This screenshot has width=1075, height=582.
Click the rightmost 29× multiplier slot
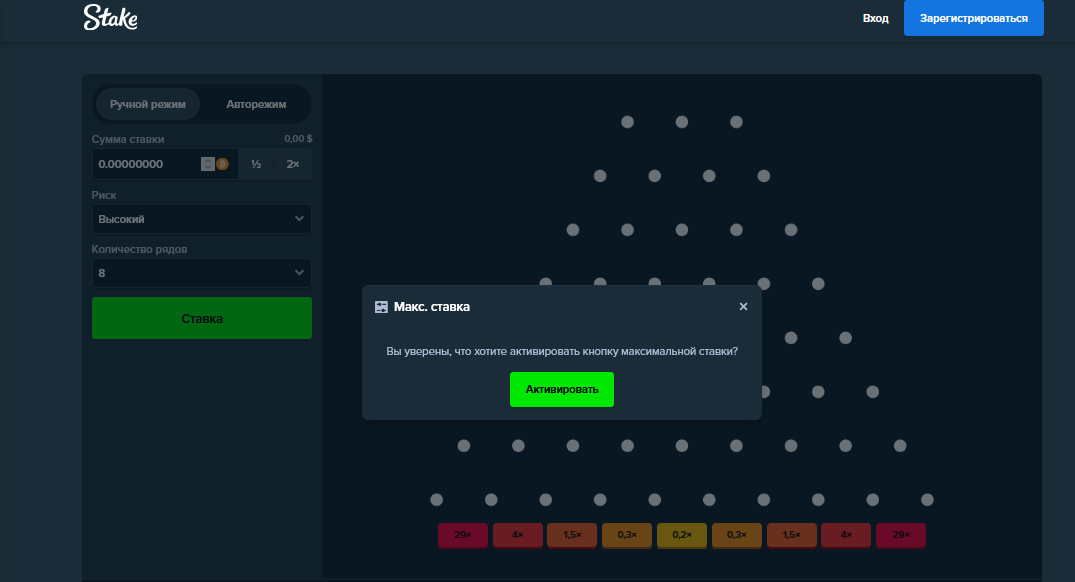point(900,535)
